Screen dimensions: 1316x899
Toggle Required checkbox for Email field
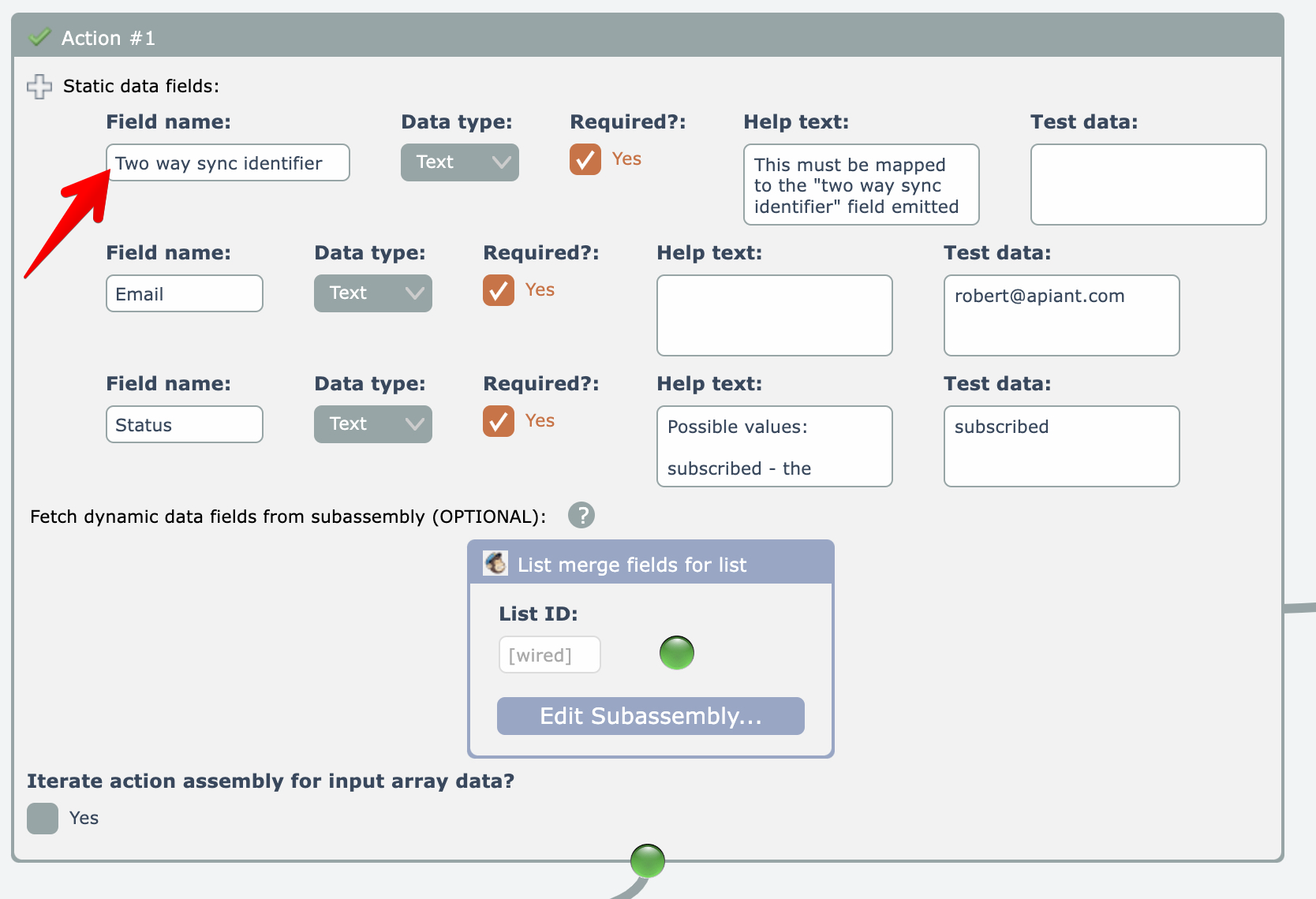499,290
